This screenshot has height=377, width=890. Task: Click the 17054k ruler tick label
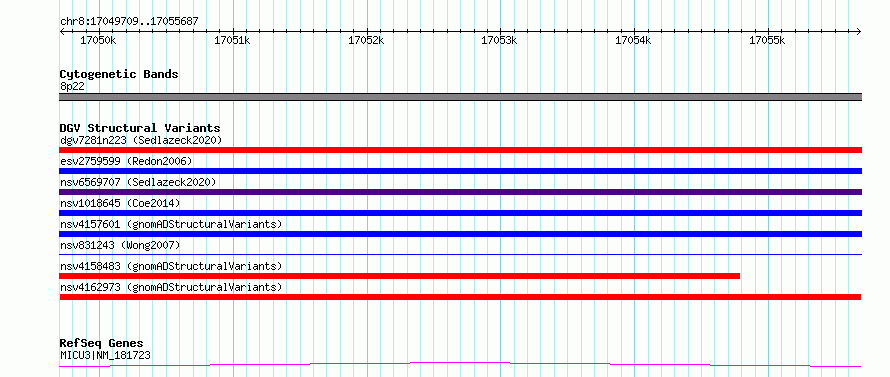point(633,40)
